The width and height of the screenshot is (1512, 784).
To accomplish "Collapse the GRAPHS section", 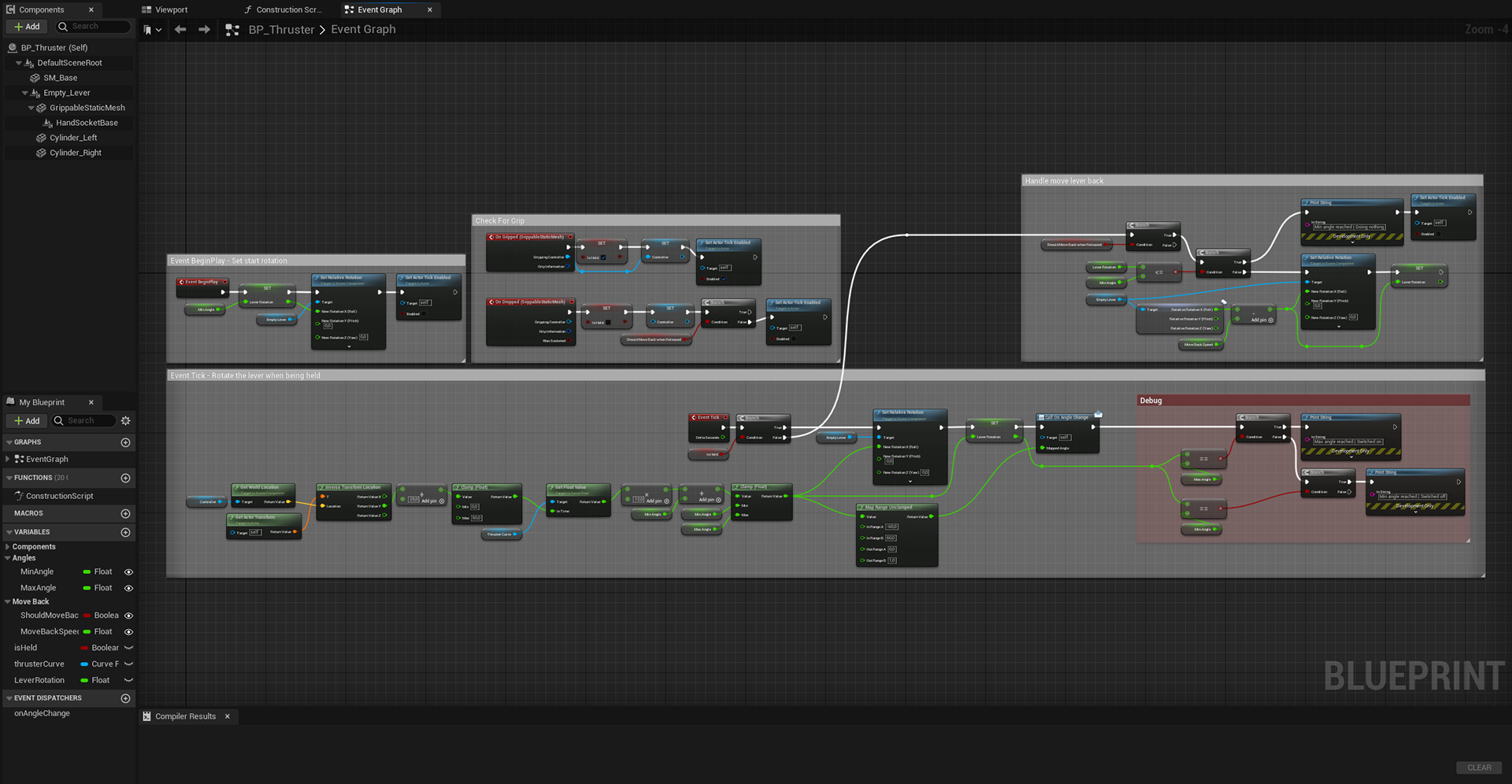I will 9,442.
